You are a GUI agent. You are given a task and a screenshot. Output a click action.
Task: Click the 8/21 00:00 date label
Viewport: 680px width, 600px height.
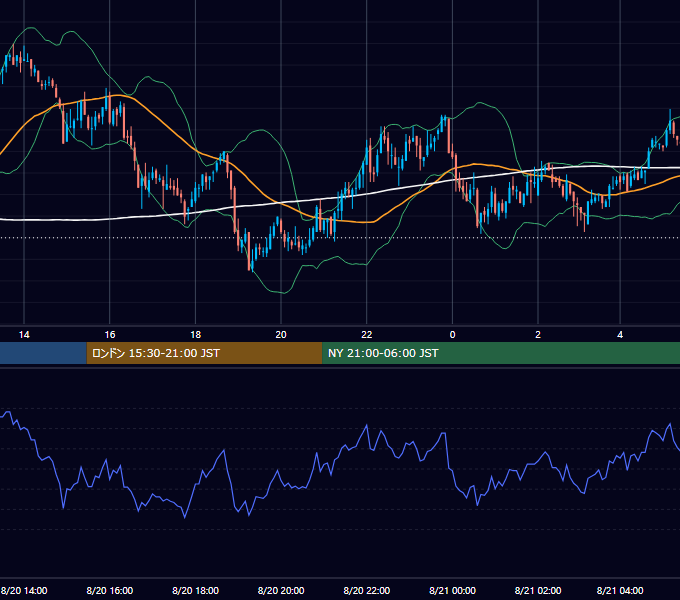(452, 590)
